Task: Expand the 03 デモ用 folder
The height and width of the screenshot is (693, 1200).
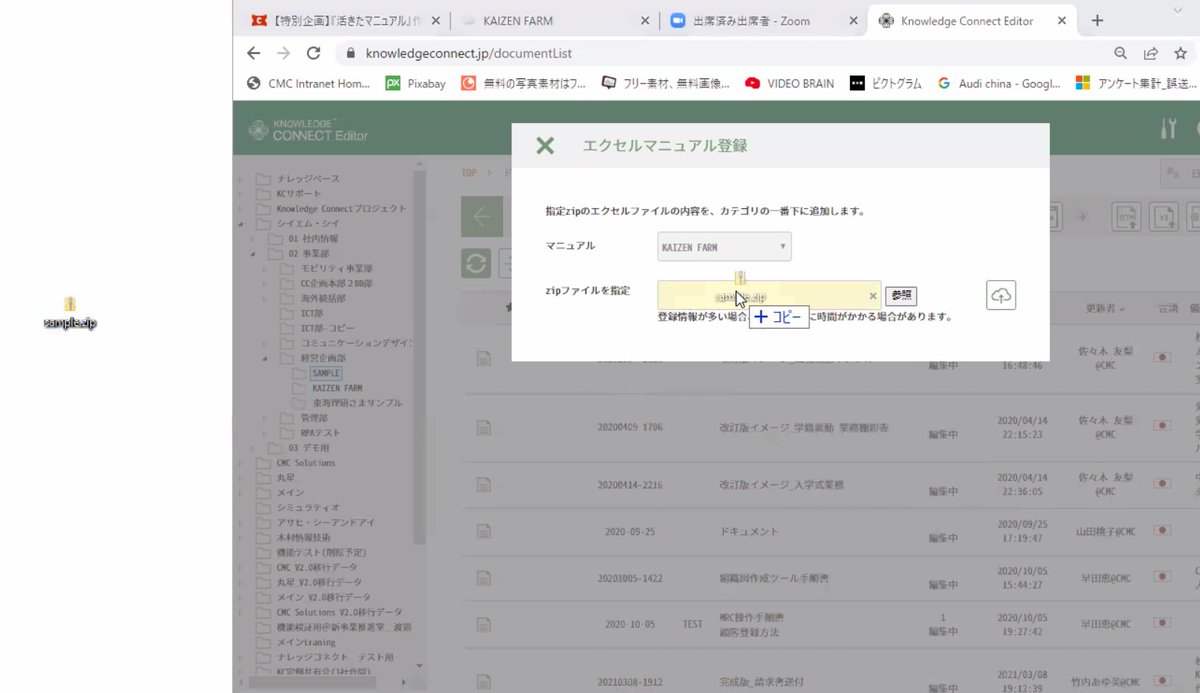Action: click(x=252, y=448)
